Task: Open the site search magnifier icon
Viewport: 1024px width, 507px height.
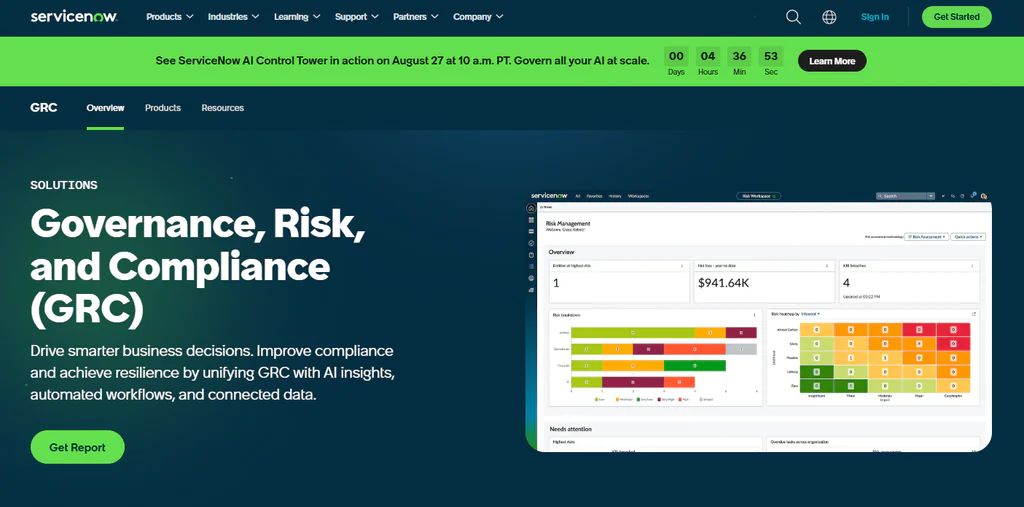Action: (793, 17)
